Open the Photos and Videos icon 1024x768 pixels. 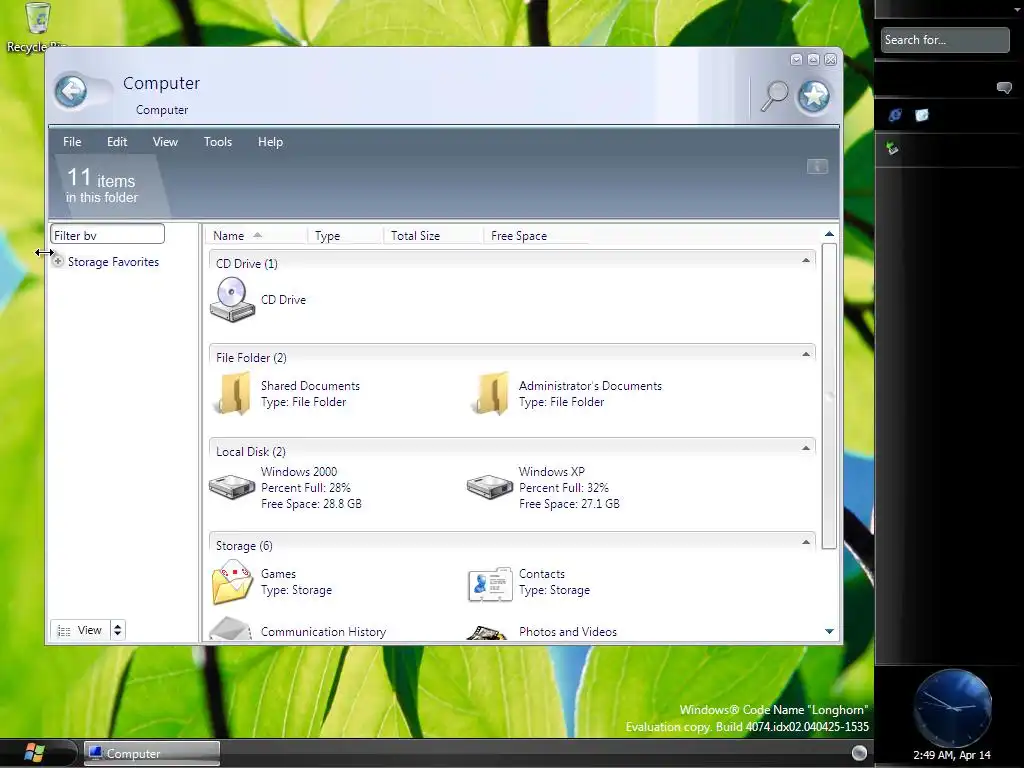487,633
